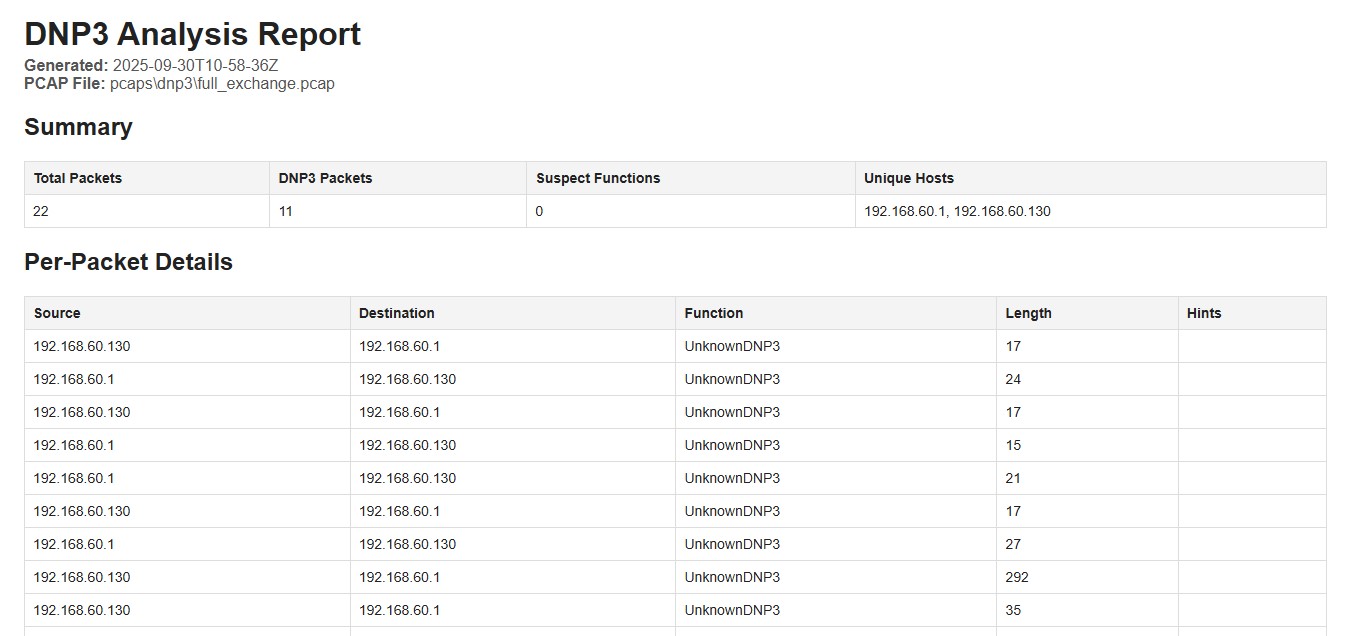Click the DNP3 Analysis Report heading

(x=192, y=34)
